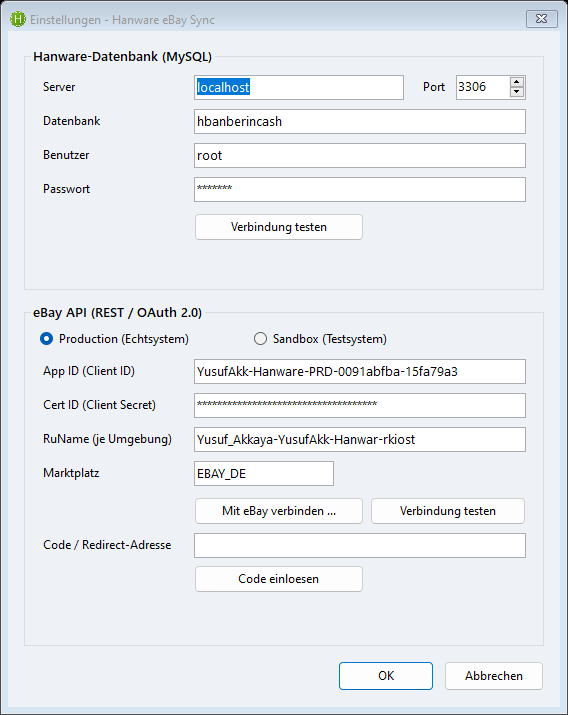Confirm settings with OK button
Screen dimensions: 568x715
click(x=386, y=676)
